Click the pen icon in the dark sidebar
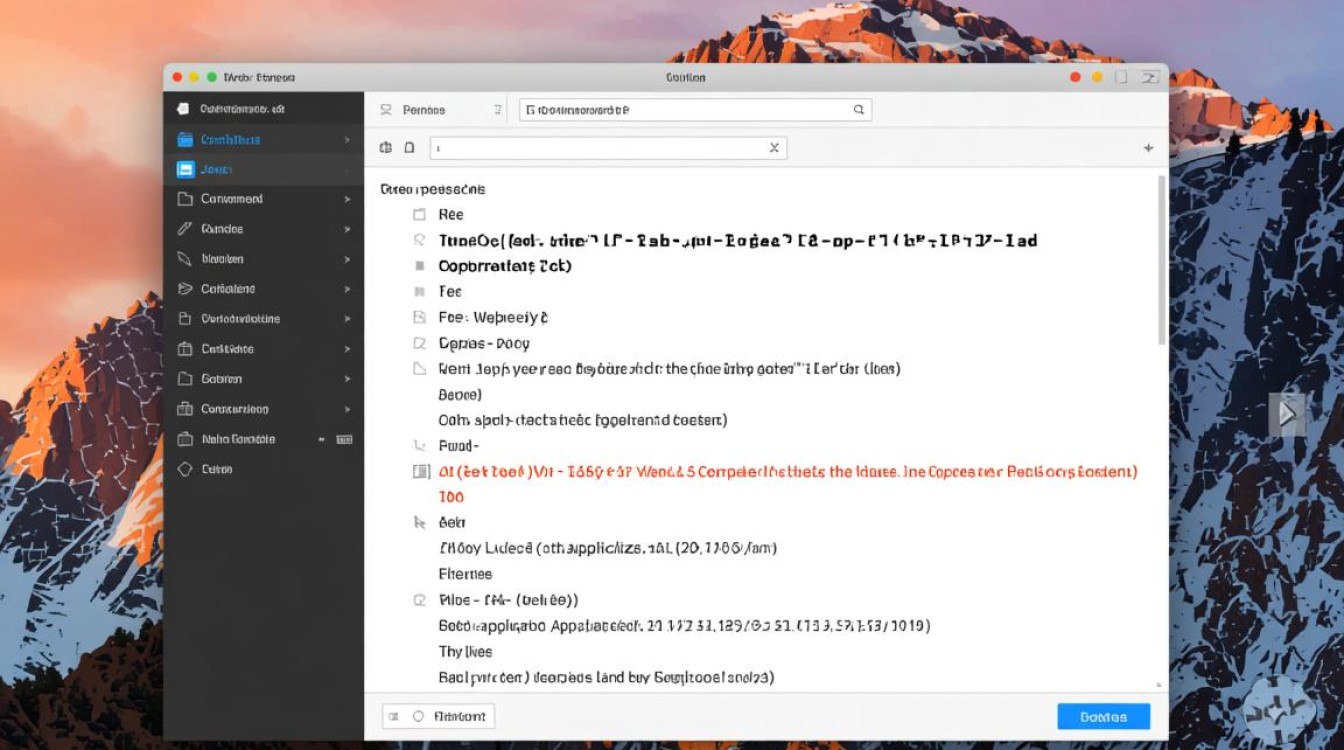Image resolution: width=1344 pixels, height=750 pixels. (x=184, y=229)
